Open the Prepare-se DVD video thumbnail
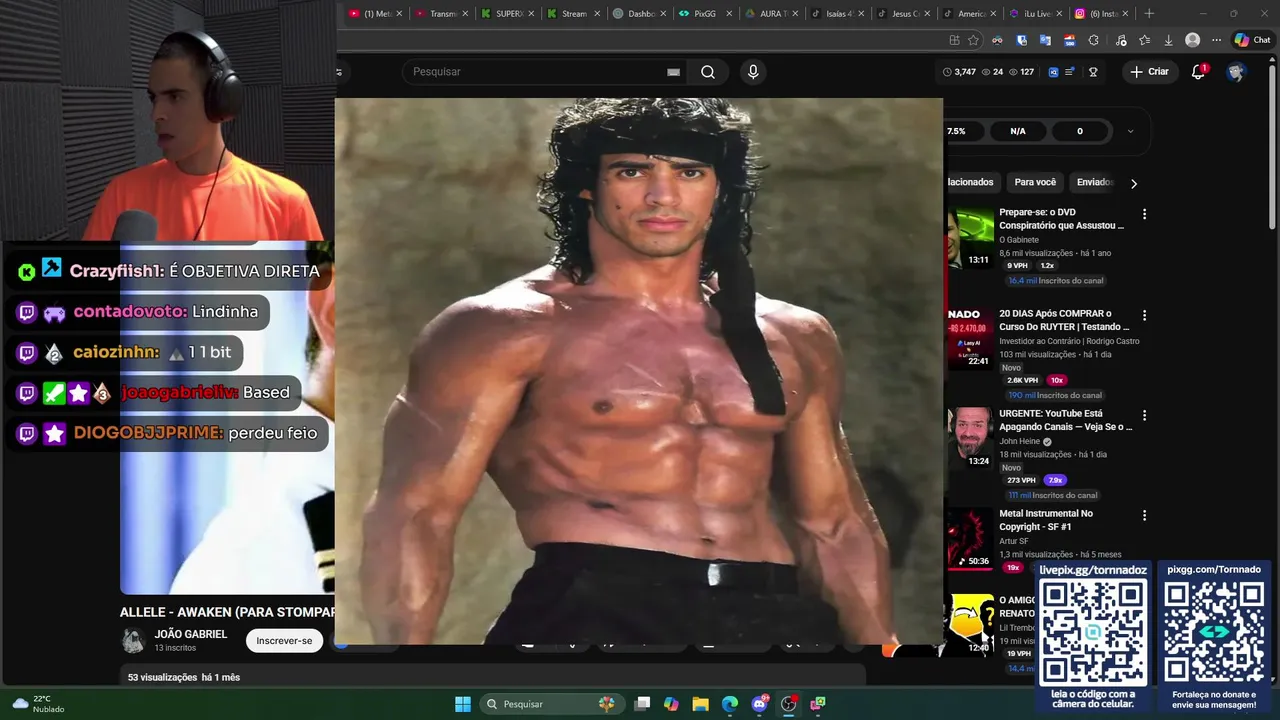This screenshot has width=1280, height=720. tap(969, 238)
